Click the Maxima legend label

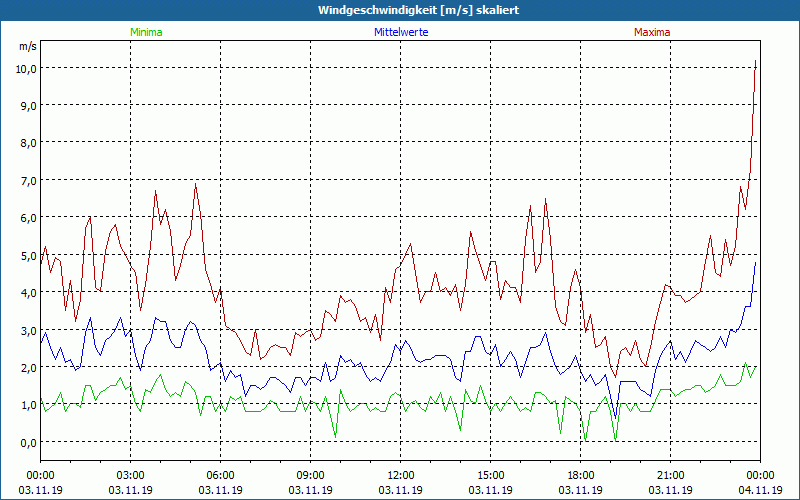click(x=652, y=32)
